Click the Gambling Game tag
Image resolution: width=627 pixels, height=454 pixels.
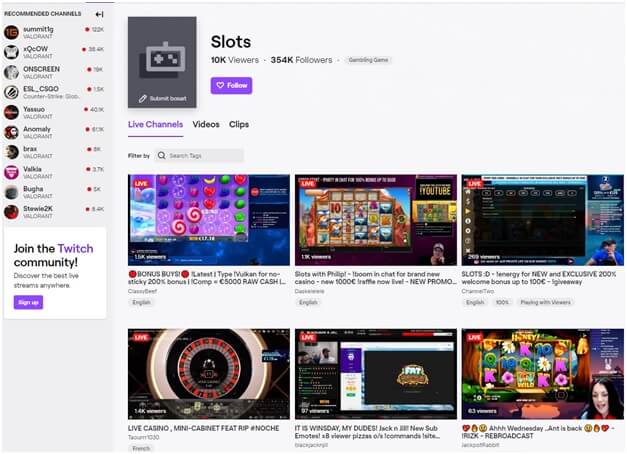(368, 60)
